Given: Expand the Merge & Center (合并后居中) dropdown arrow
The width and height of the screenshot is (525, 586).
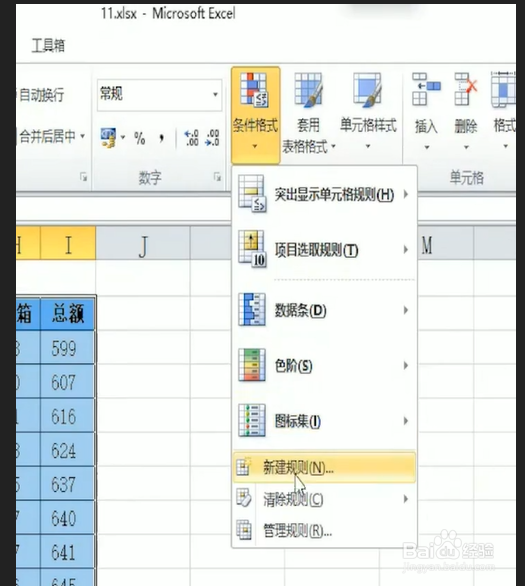Looking at the screenshot, I should 83,136.
